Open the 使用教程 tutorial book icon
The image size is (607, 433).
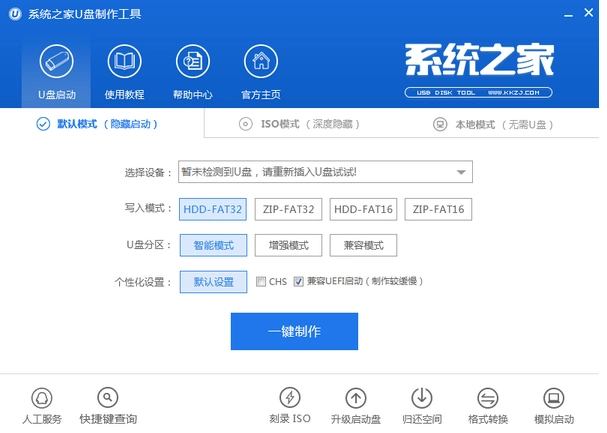coord(124,64)
